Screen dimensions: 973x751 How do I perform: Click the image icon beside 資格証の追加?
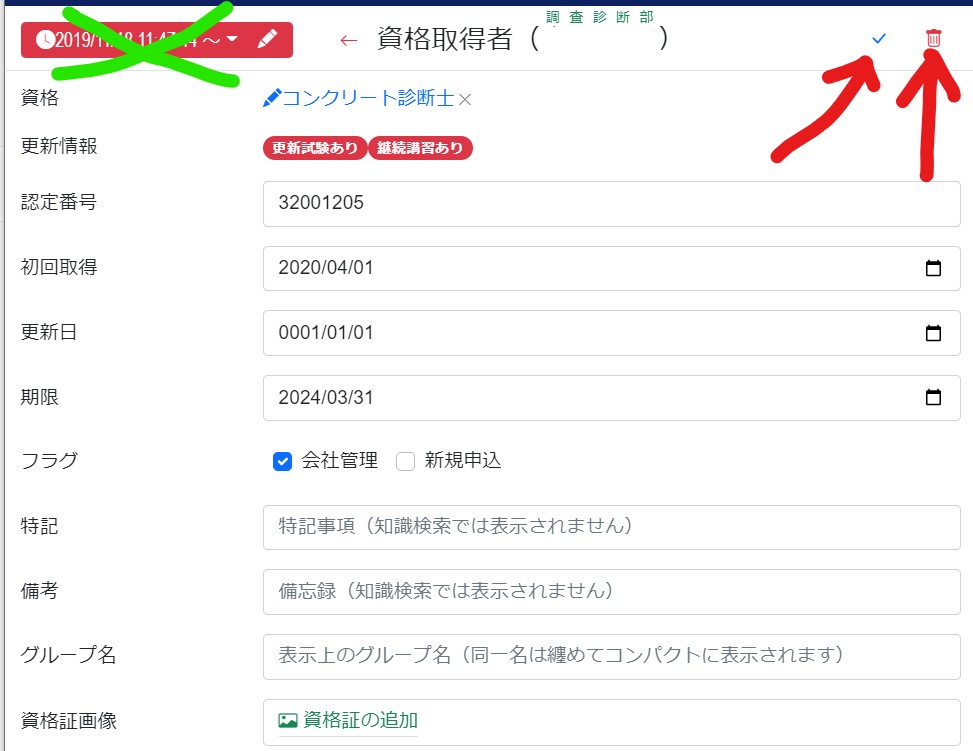pyautogui.click(x=288, y=721)
